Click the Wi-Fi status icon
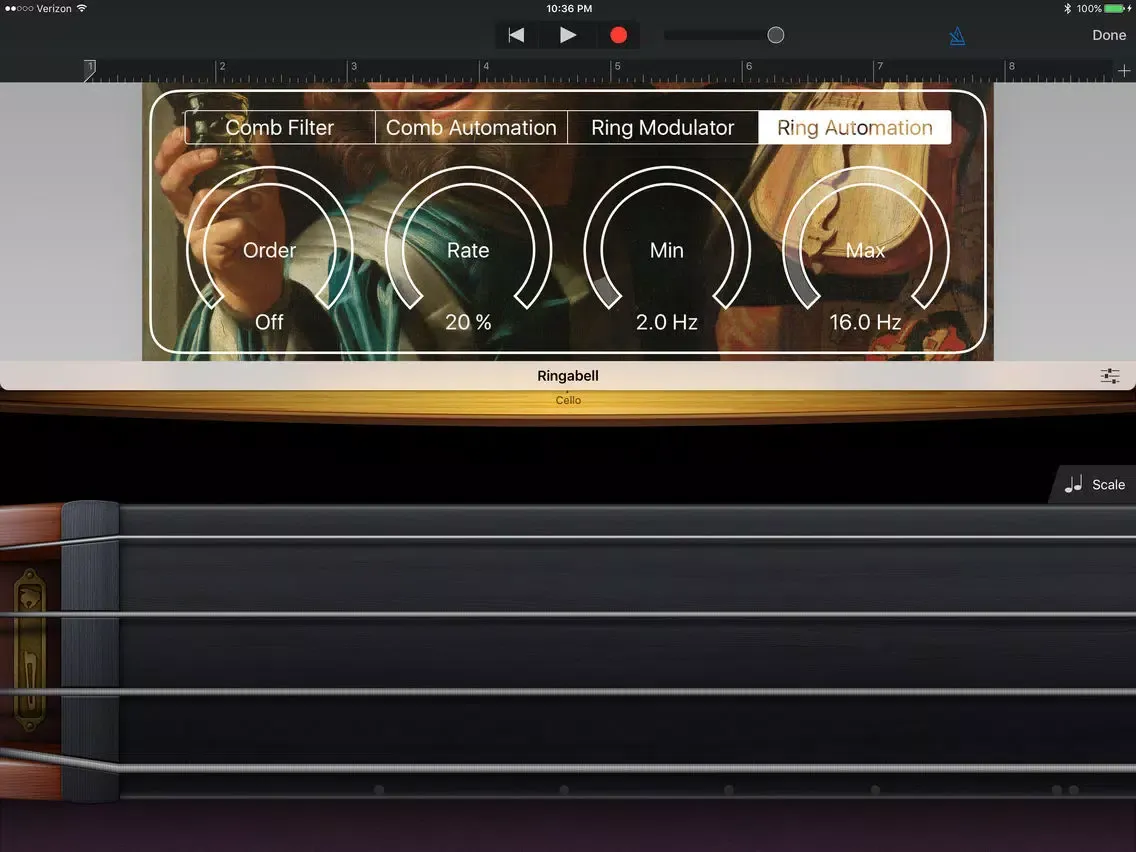 tap(81, 8)
